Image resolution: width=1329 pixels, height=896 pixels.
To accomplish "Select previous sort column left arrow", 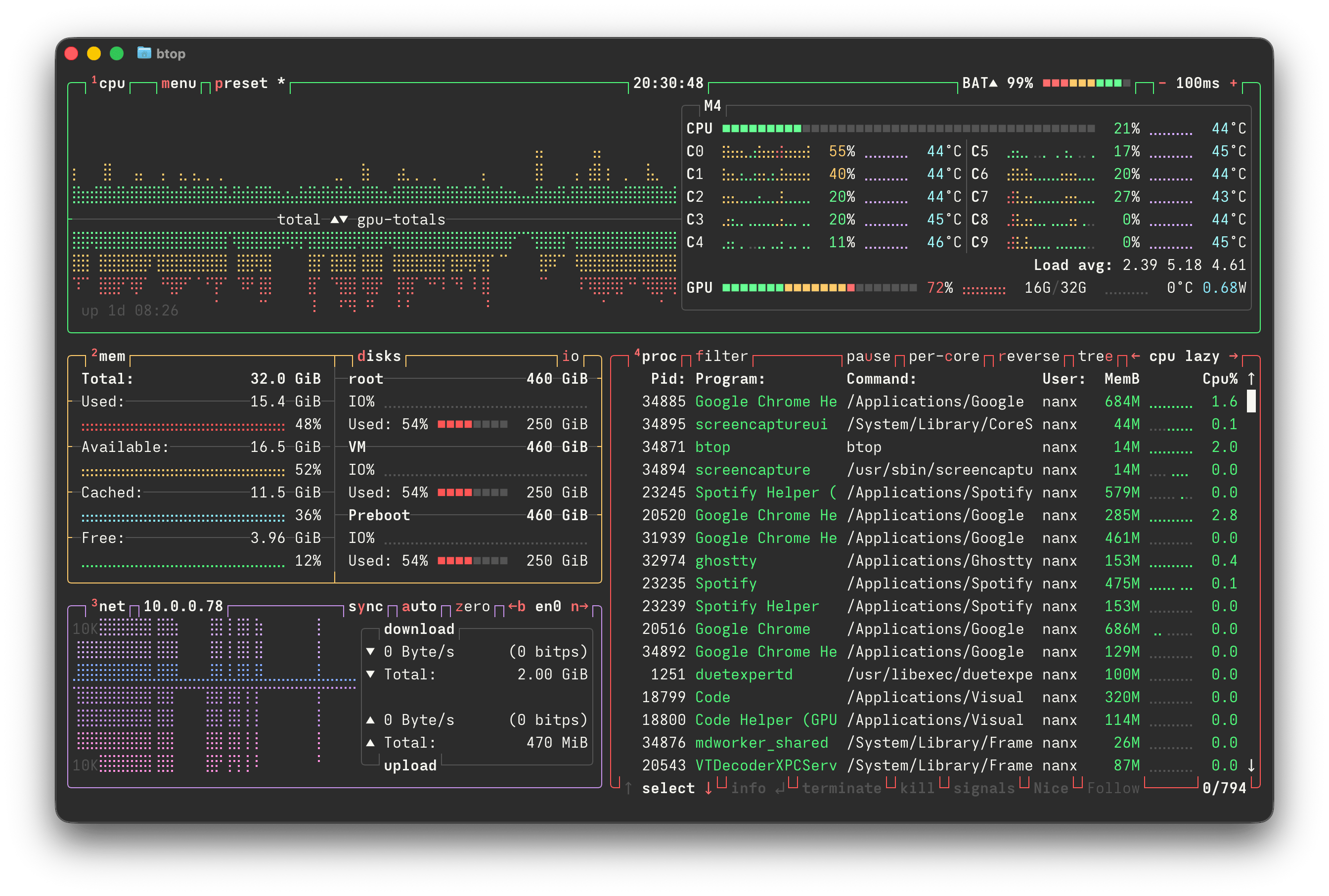I will (1135, 356).
